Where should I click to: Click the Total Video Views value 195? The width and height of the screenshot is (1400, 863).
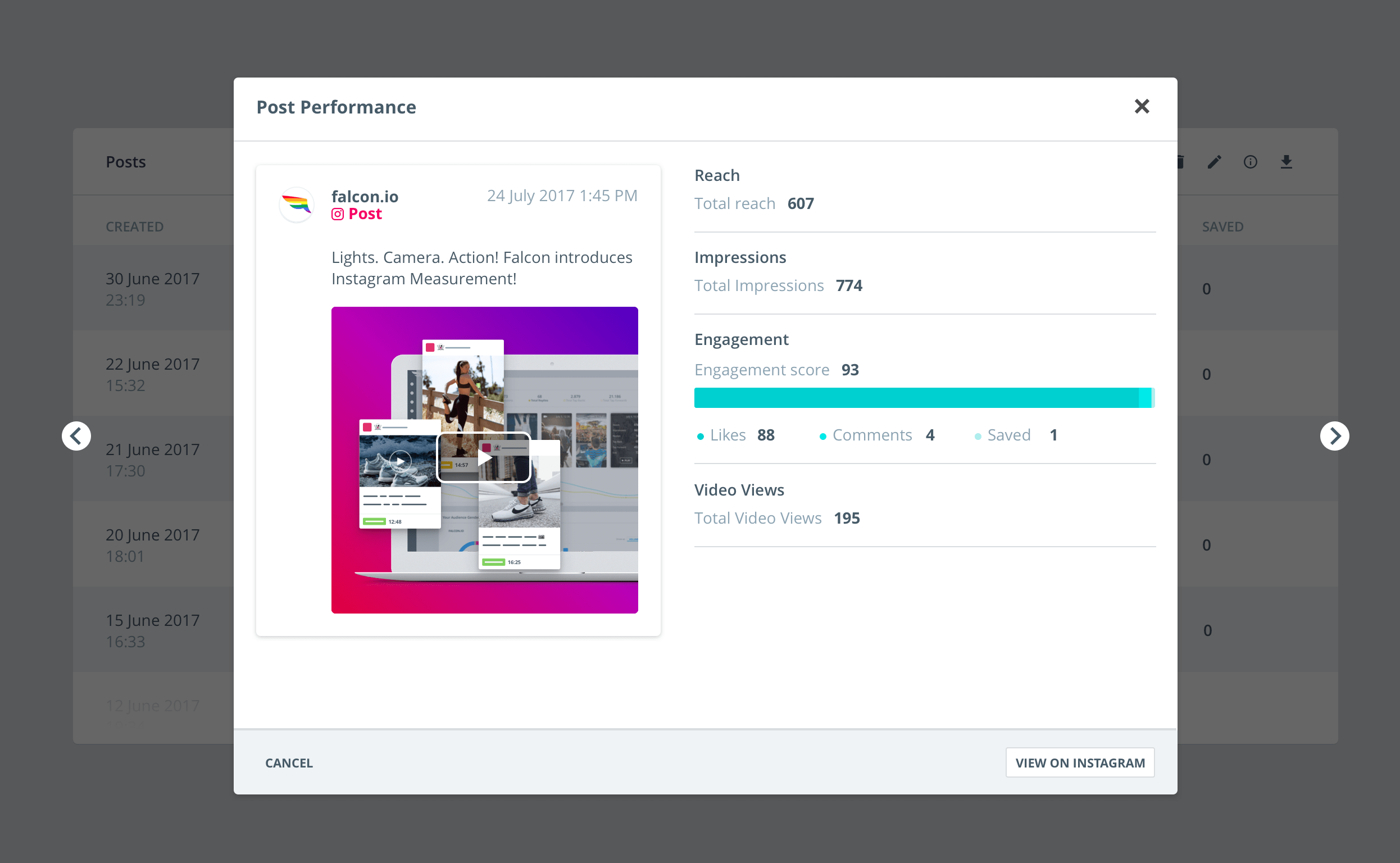point(847,518)
